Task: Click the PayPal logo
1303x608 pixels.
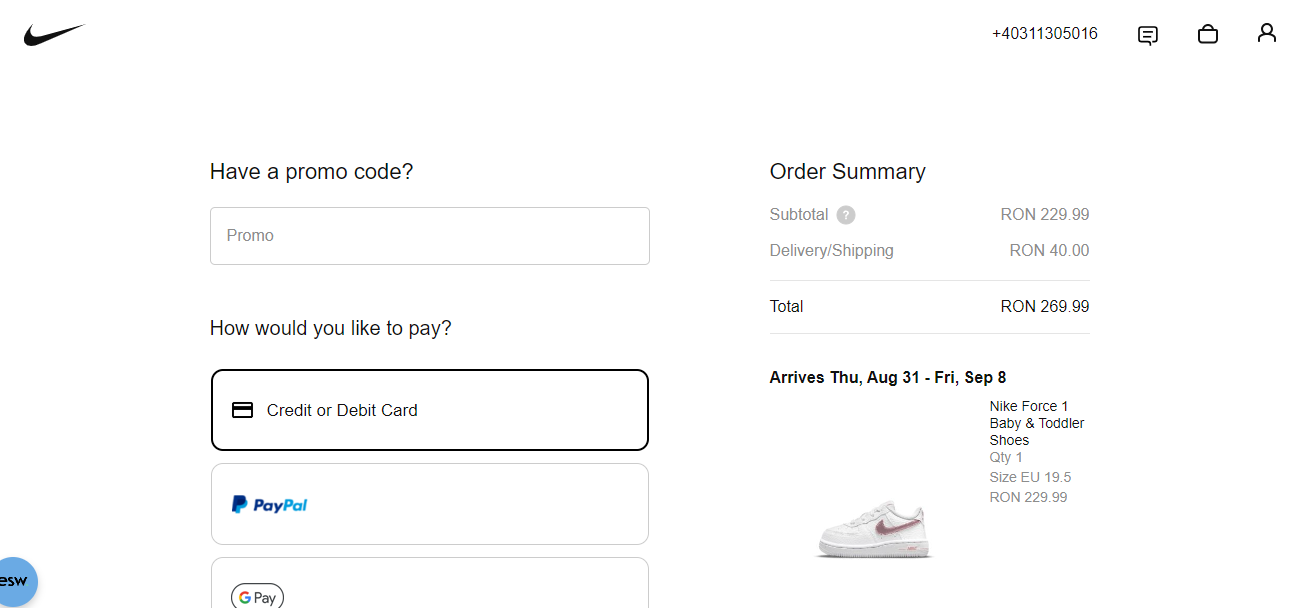Action: pyautogui.click(x=268, y=504)
